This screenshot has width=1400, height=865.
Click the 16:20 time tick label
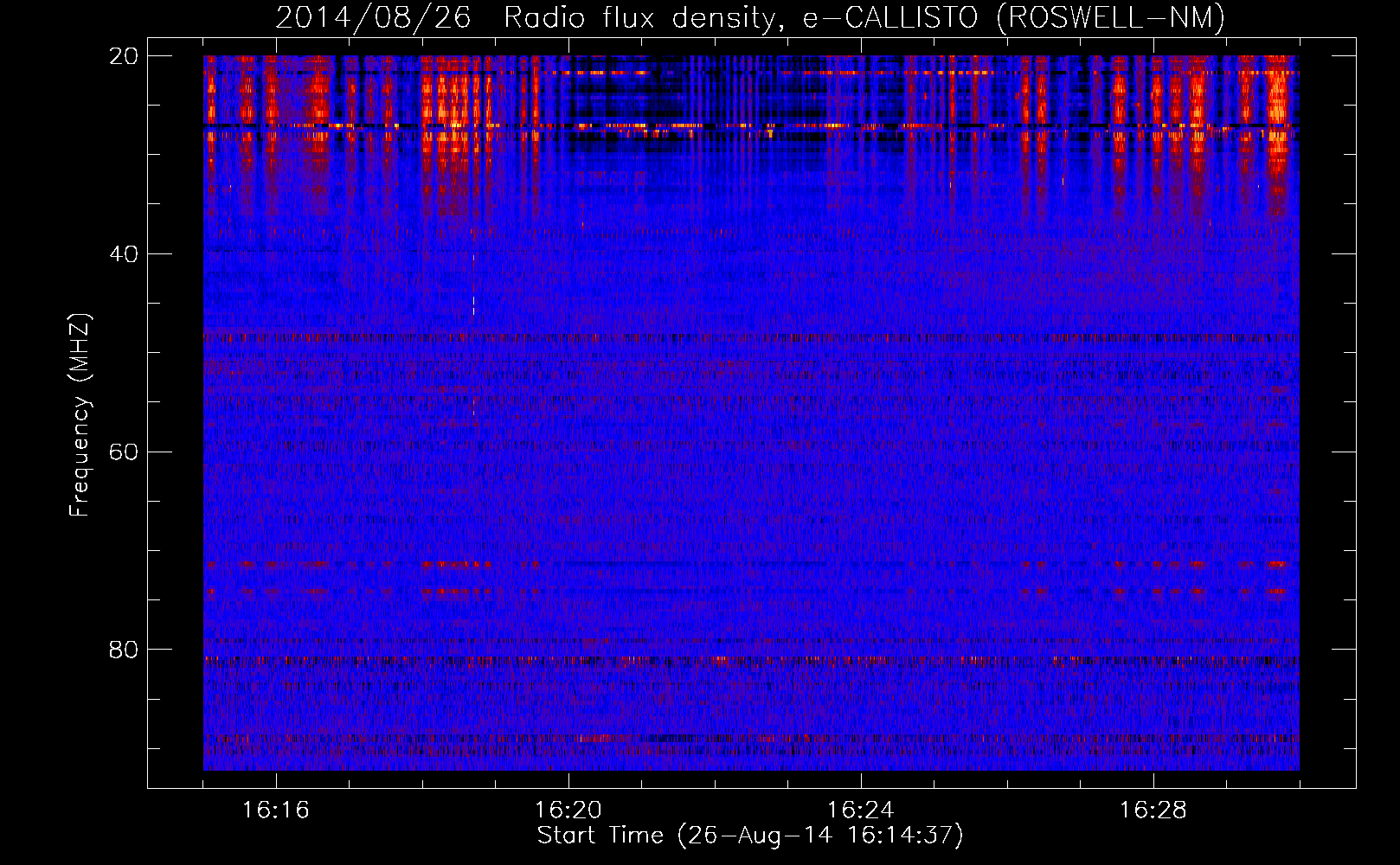click(568, 810)
